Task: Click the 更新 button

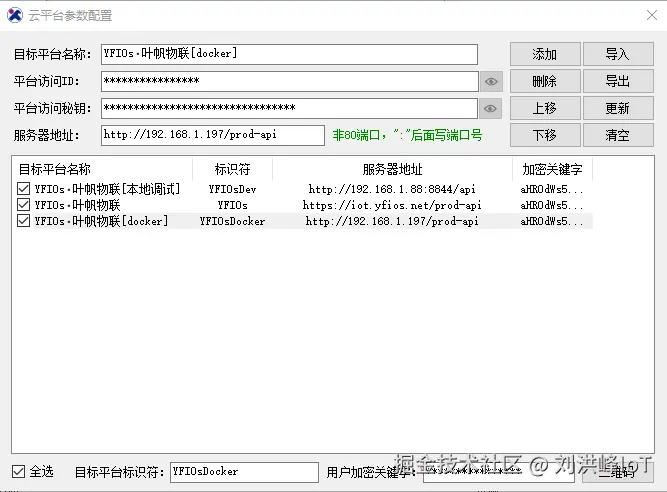Action: pos(618,108)
